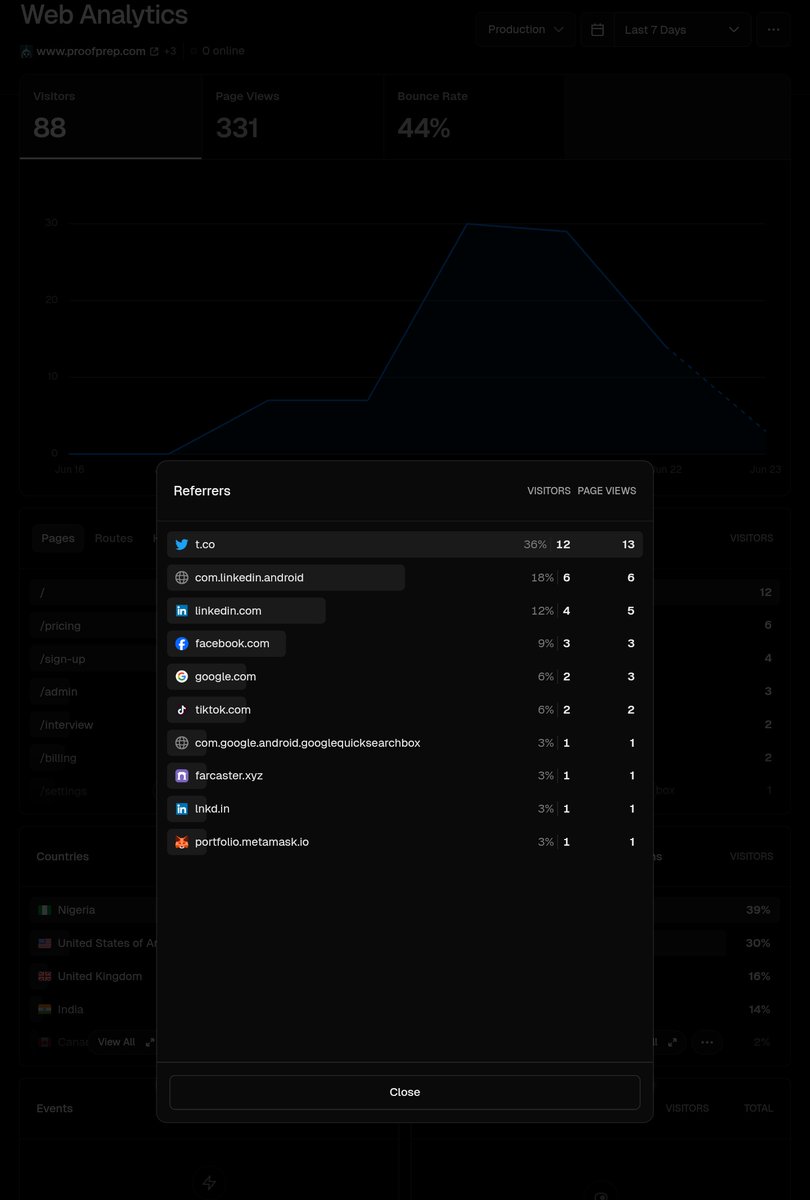The image size is (810, 1200).
Task: Click the Nigeria country row
Action: pos(94,910)
